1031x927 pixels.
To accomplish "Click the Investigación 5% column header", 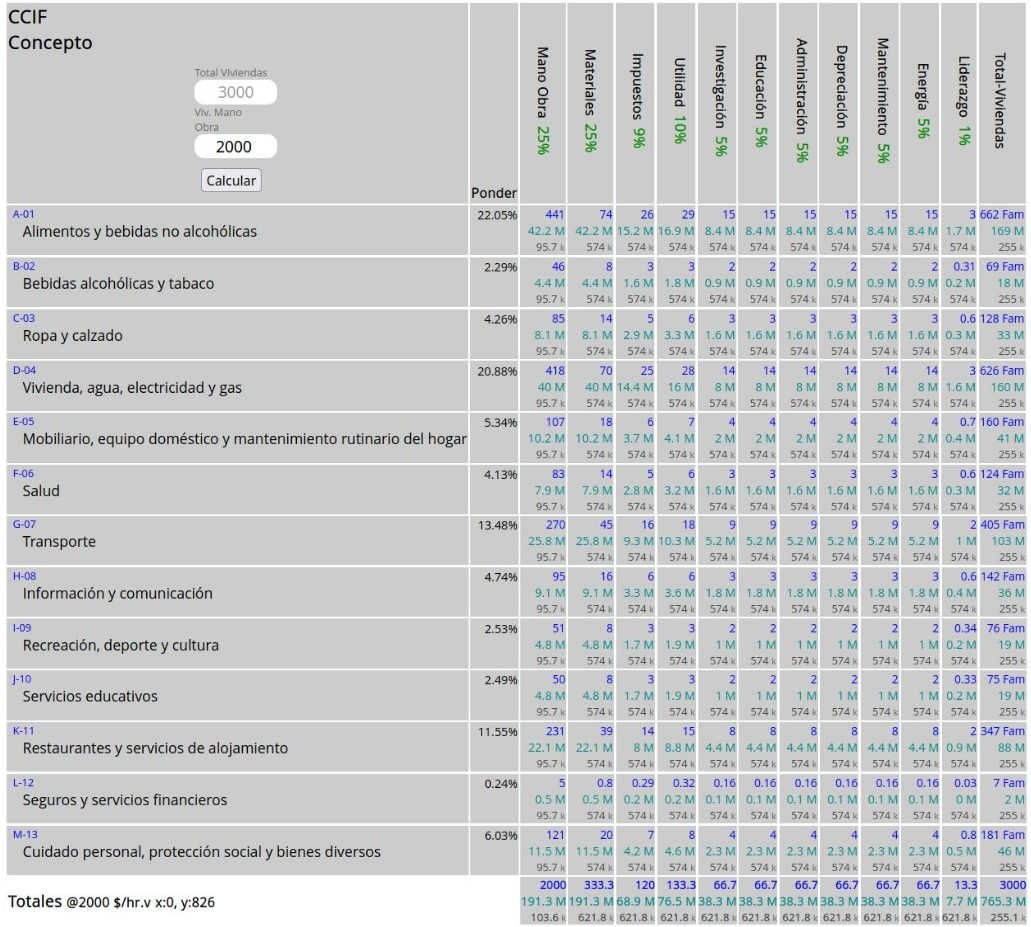I will tap(720, 100).
